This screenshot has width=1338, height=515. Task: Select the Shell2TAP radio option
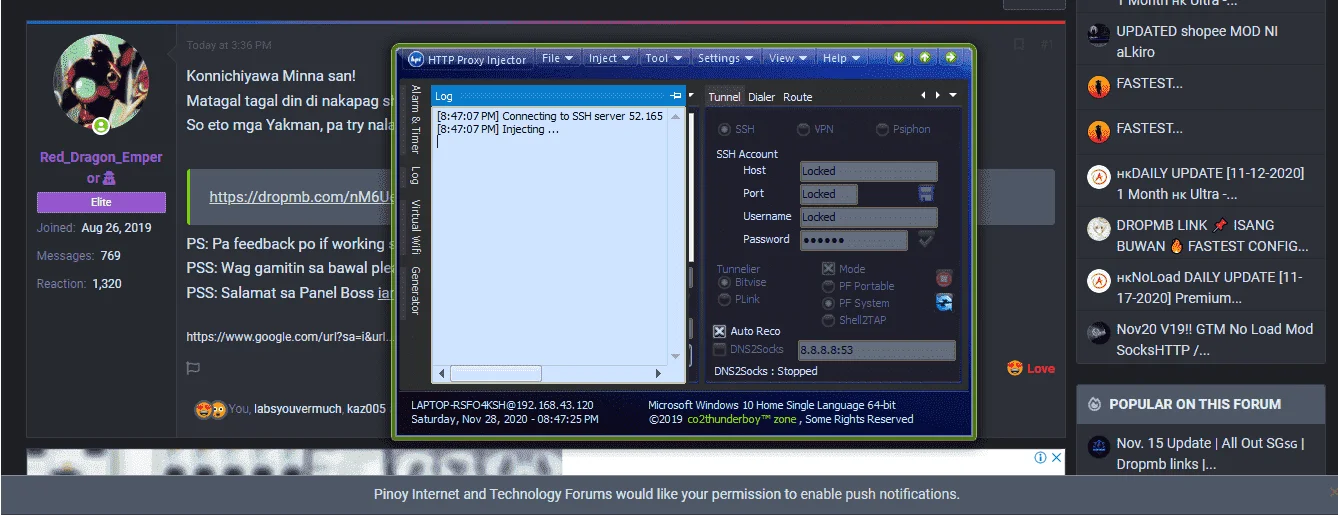828,320
